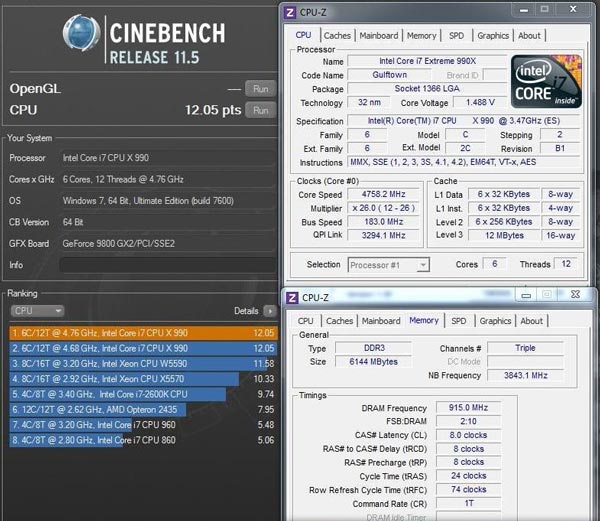Click the CPU-Z icon in bottom window title

[292, 298]
